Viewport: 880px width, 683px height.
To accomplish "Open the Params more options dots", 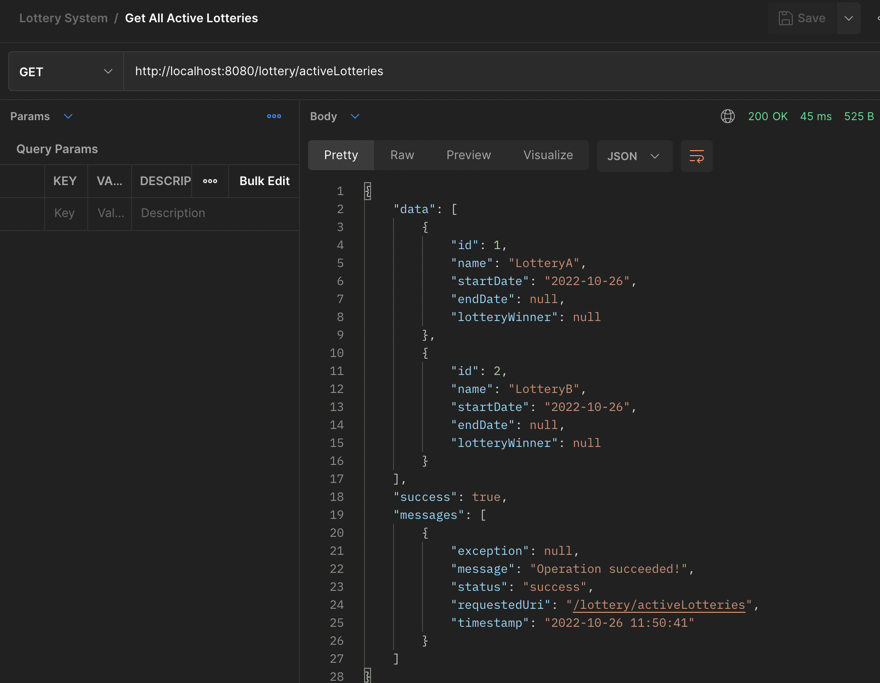I will point(274,116).
